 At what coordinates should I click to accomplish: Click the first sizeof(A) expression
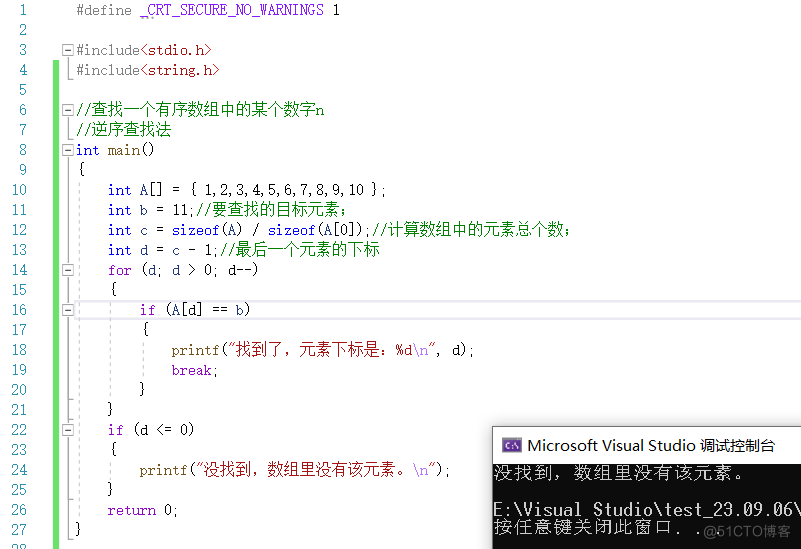[207, 230]
